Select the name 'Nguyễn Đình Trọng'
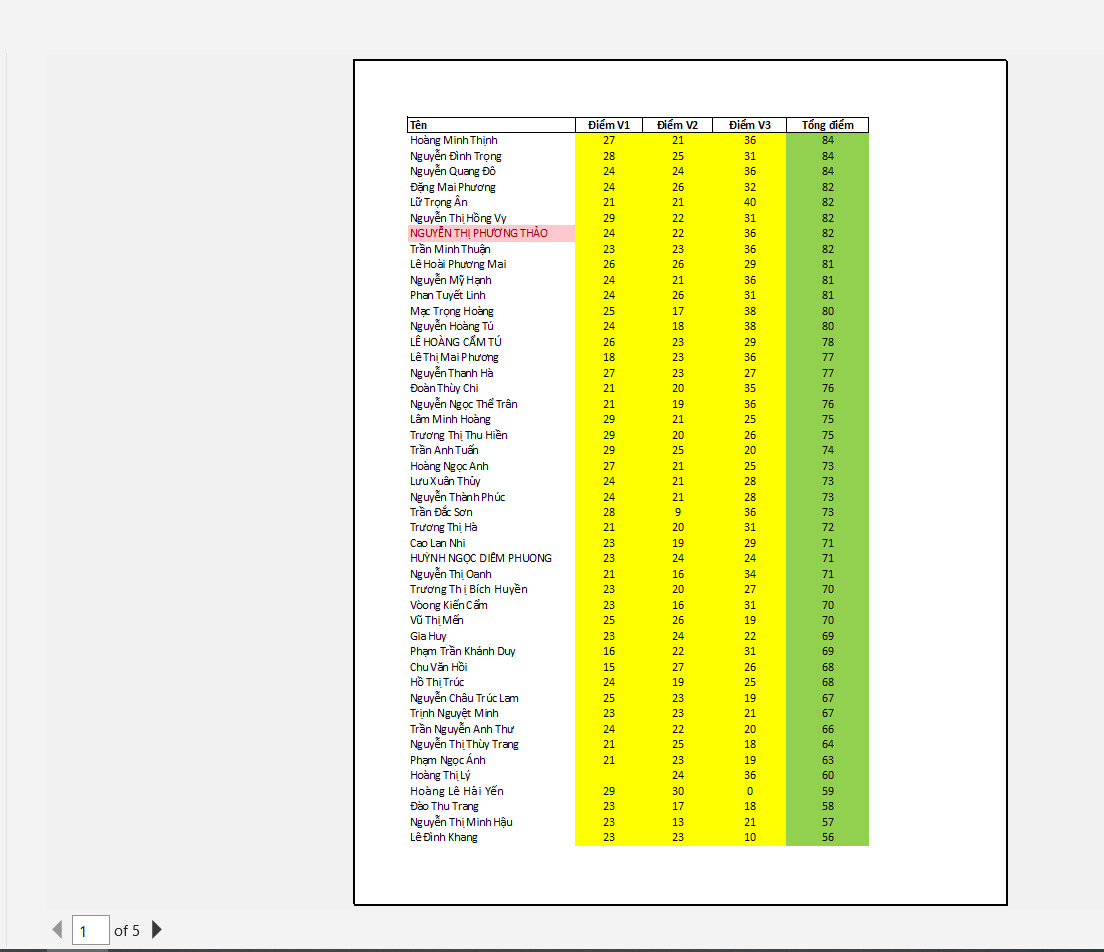Screen dimensions: 1104x952 pos(456,156)
